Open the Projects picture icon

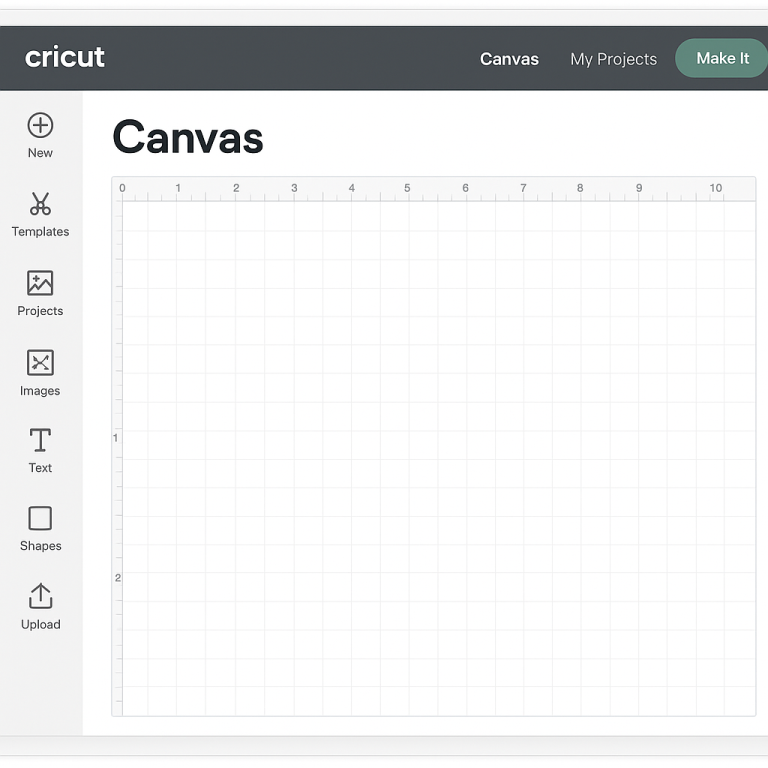click(x=40, y=283)
